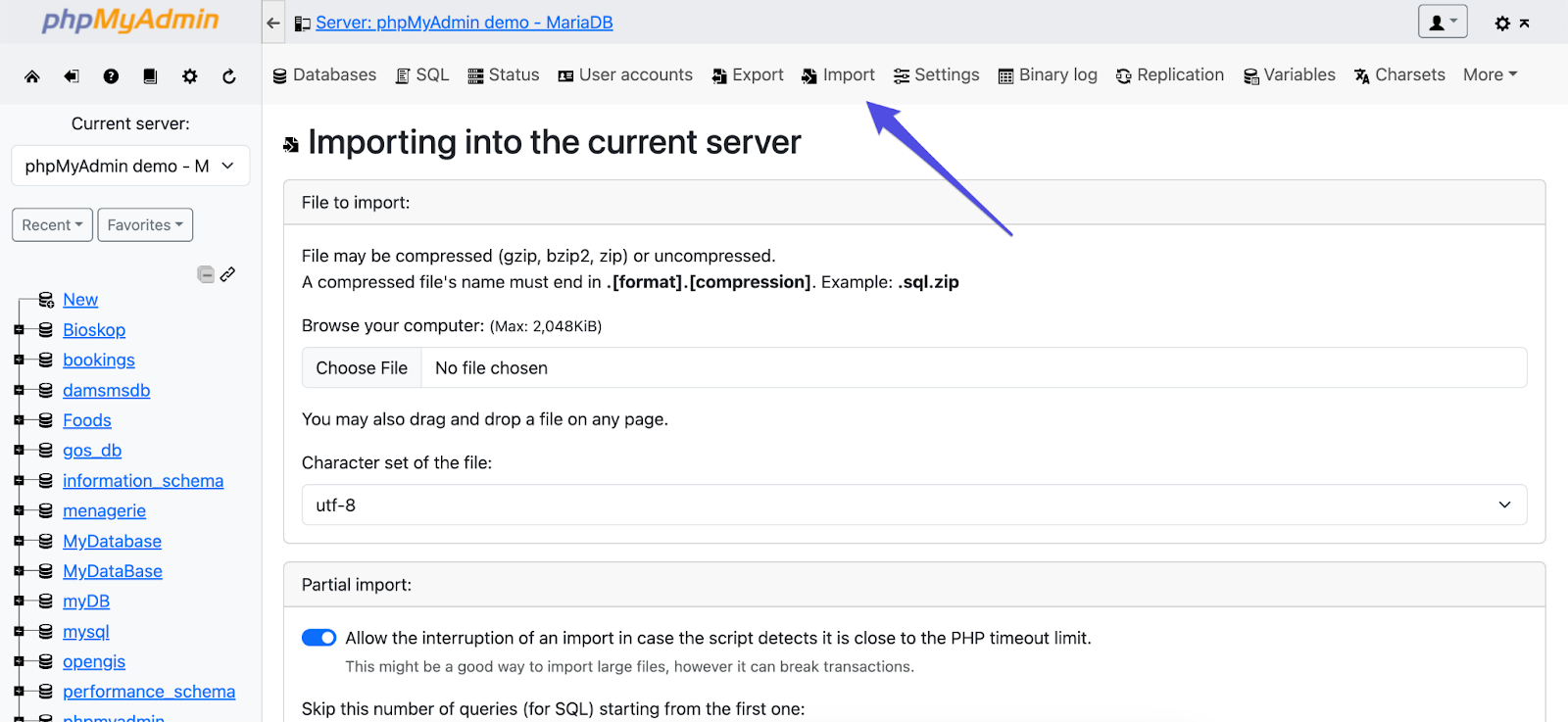Open the MariaDB documentation icon
1568x722 pixels.
(x=150, y=76)
